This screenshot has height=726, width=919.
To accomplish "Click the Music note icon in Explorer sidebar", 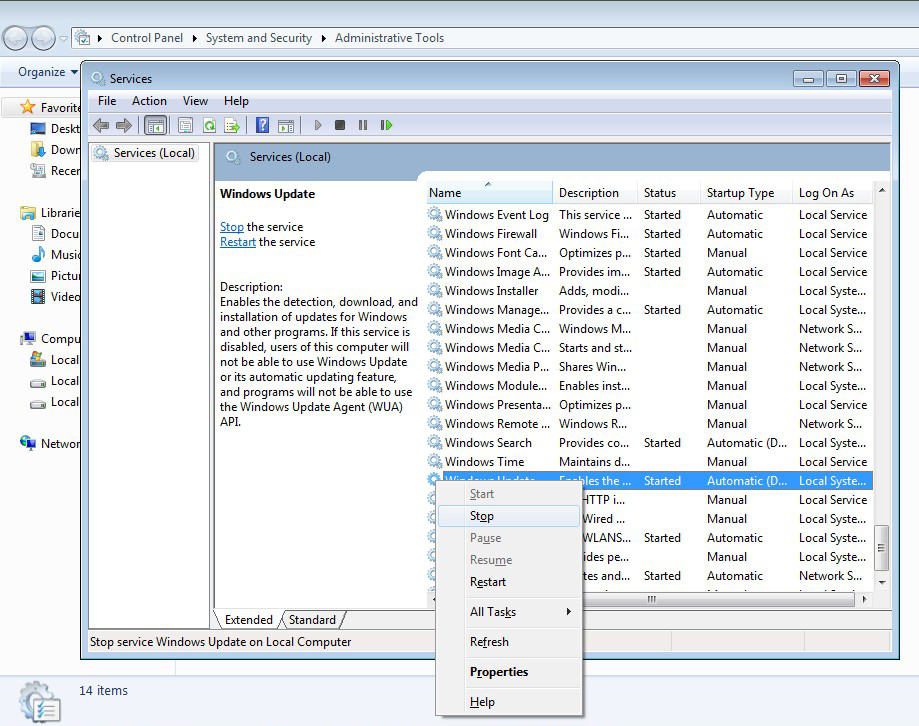I will 38,254.
